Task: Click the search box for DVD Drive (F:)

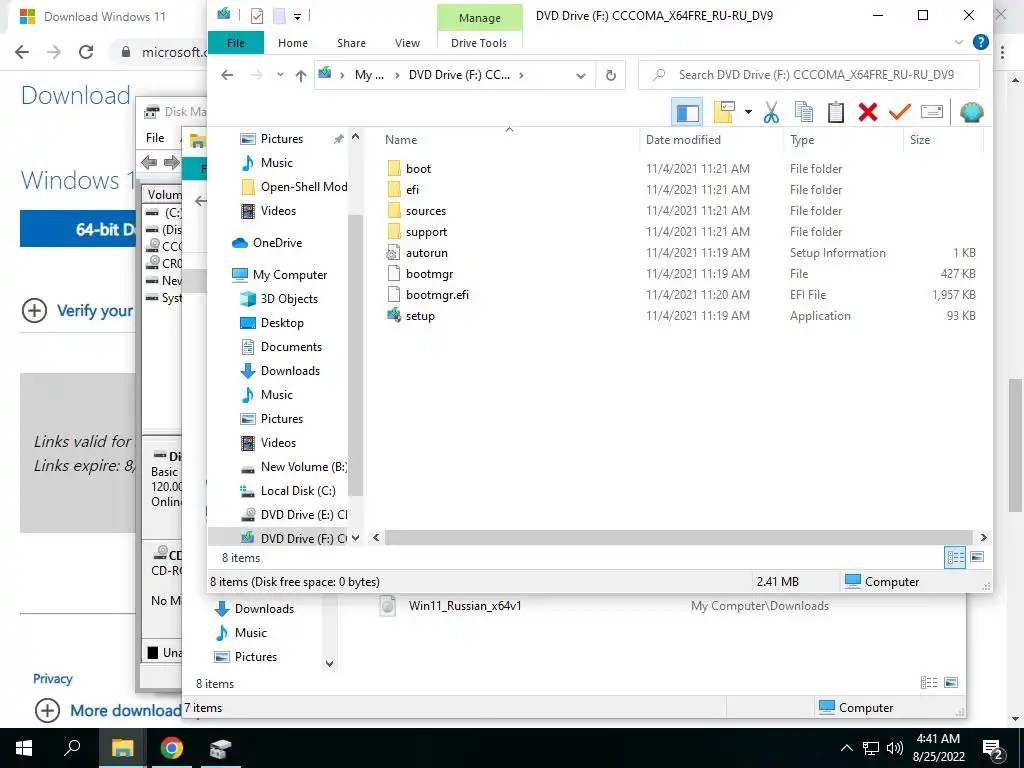Action: [x=810, y=75]
